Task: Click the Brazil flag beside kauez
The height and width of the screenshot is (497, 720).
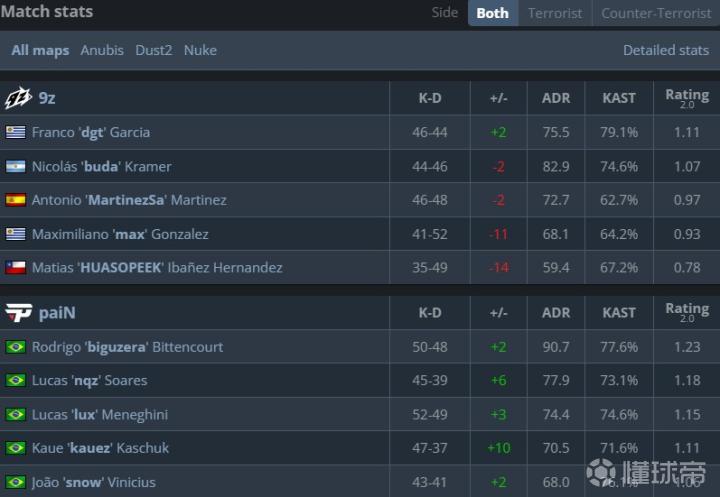Action: [15, 448]
